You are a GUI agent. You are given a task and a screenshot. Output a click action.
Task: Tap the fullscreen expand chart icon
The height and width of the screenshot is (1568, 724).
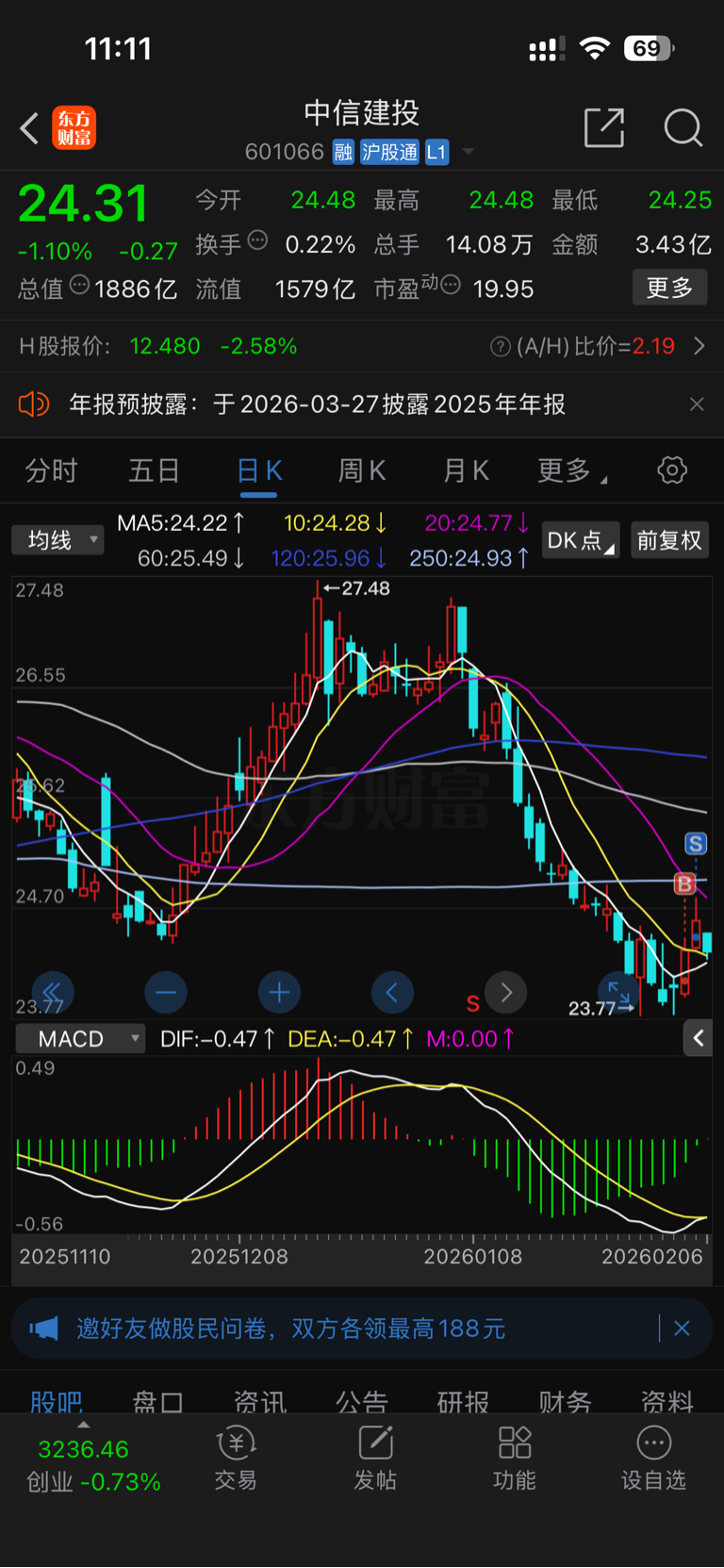coord(618,992)
